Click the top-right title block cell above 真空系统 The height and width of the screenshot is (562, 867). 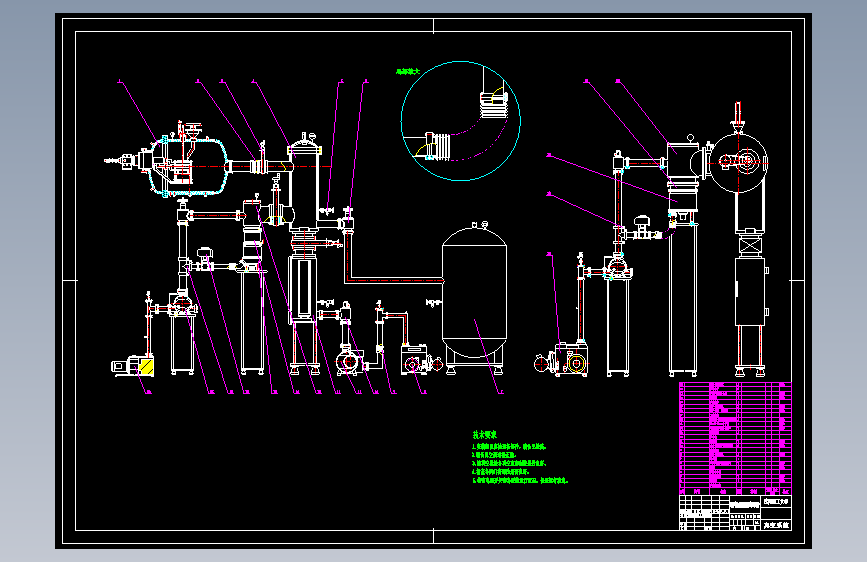[776, 502]
